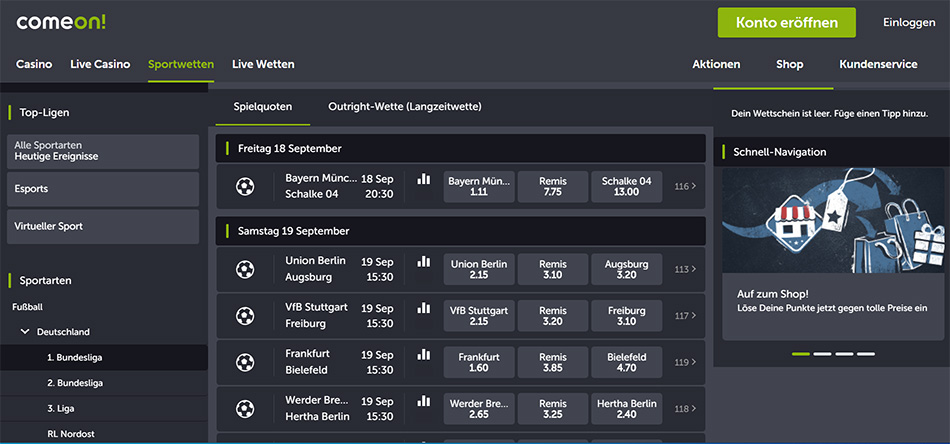Bet on Remis at 3.85

coord(553,362)
